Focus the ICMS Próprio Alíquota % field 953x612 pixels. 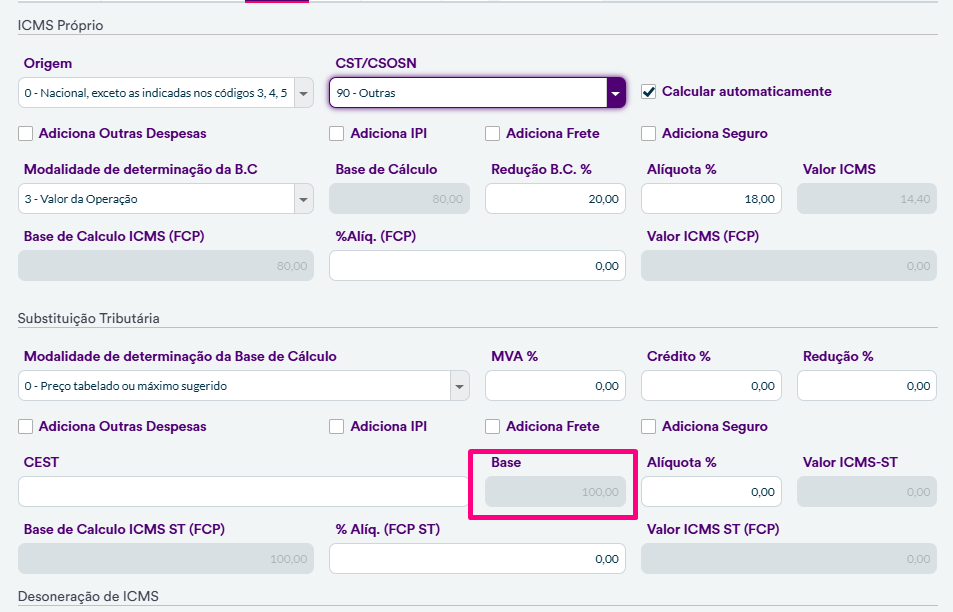pos(710,199)
